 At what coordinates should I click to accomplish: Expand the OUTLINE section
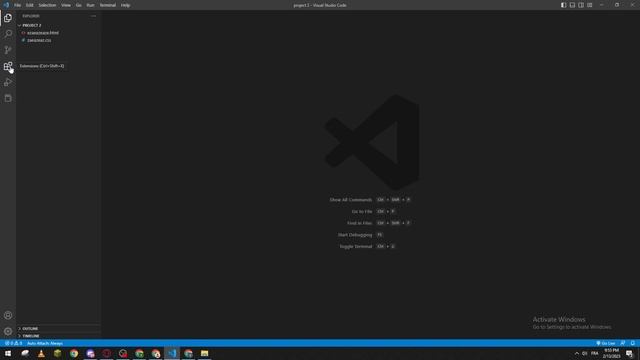[x=58, y=328]
